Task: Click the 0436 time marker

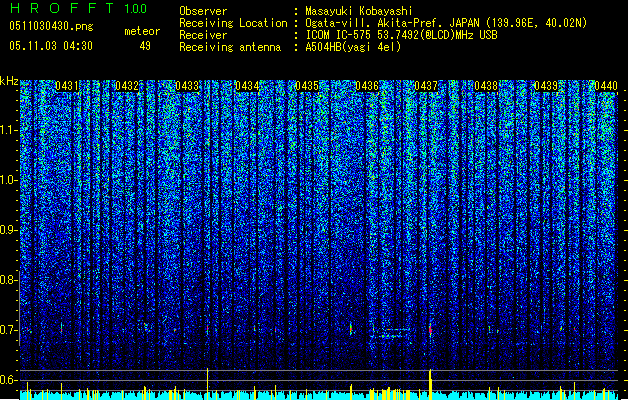Action: coord(367,86)
